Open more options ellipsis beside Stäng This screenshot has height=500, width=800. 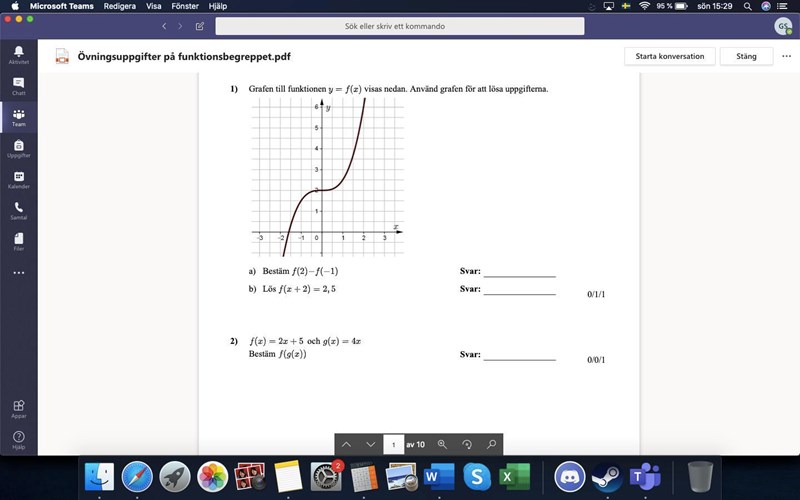787,56
